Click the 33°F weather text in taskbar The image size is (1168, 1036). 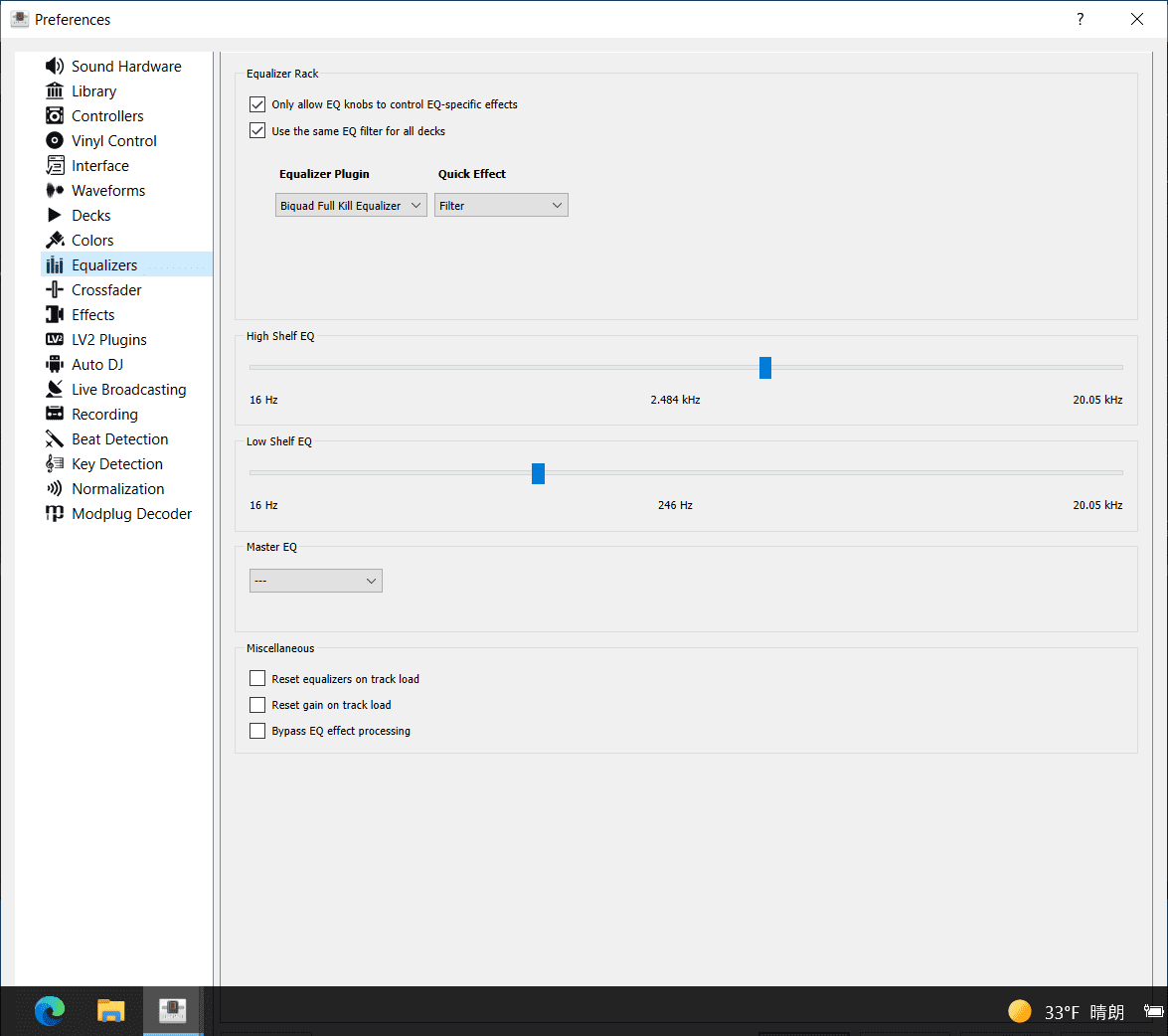coord(1062,1012)
